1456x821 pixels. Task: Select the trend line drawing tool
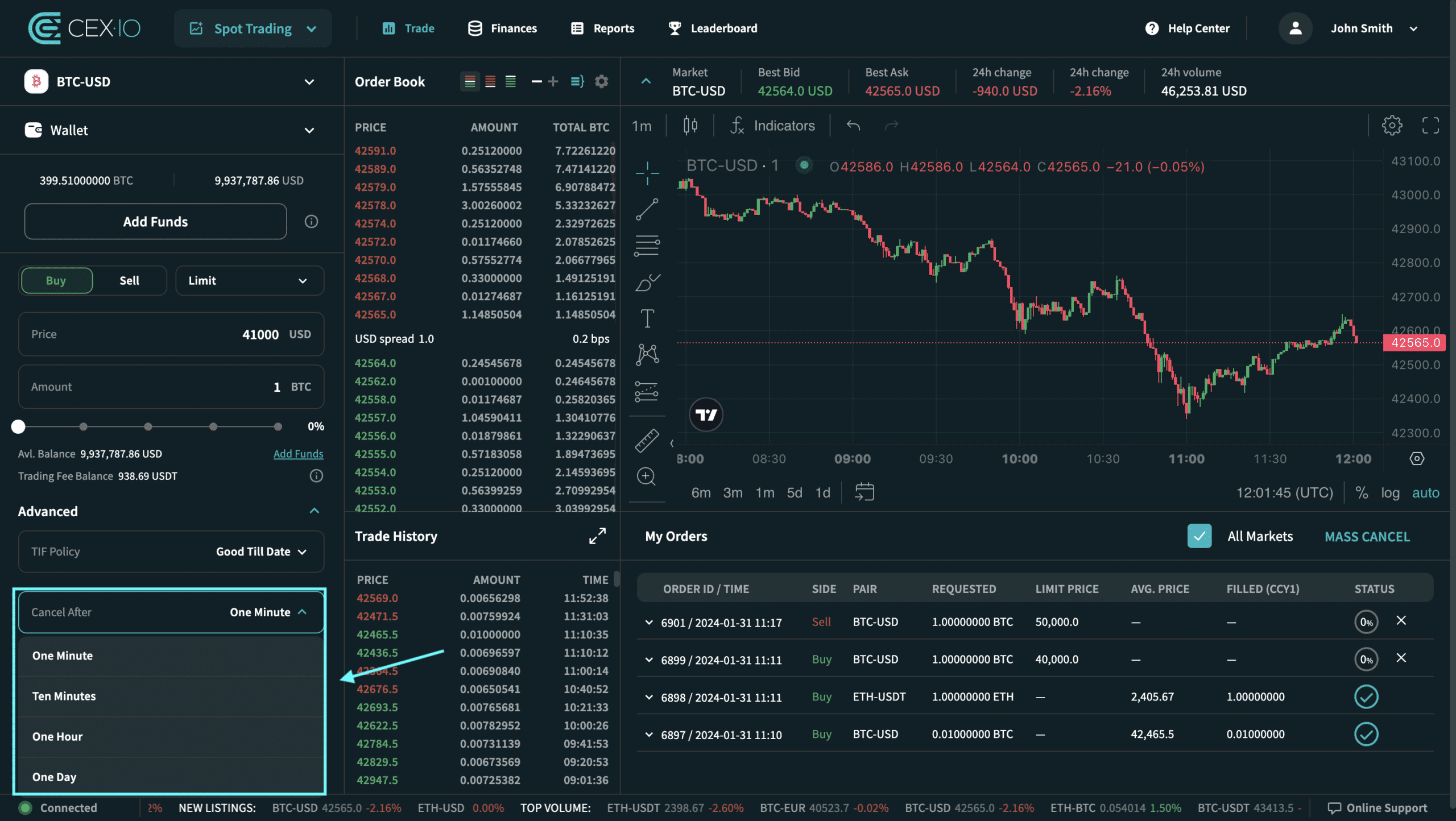[x=647, y=209]
